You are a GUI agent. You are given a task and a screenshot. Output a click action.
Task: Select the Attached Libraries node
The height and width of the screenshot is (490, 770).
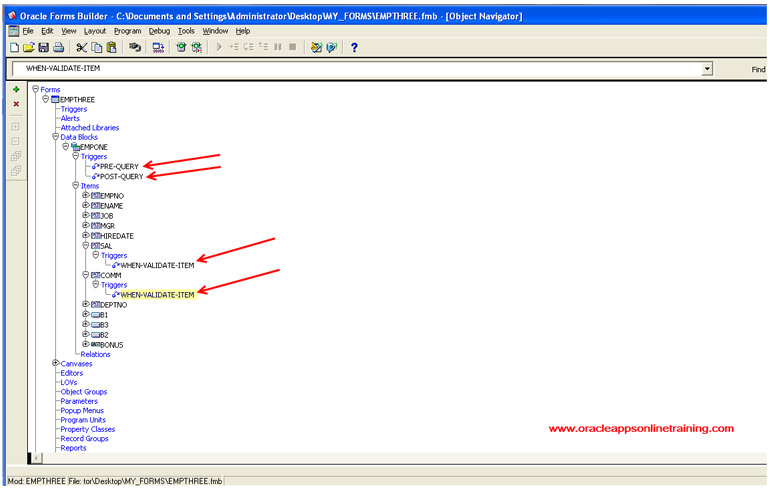90,128
